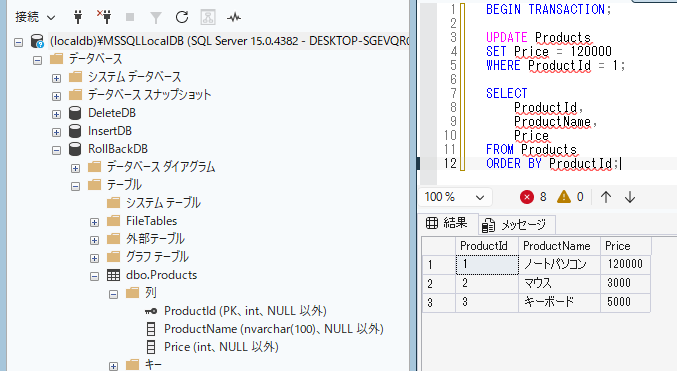Click the yellow warning count icon
This screenshot has width=677, height=371.
coord(564,197)
